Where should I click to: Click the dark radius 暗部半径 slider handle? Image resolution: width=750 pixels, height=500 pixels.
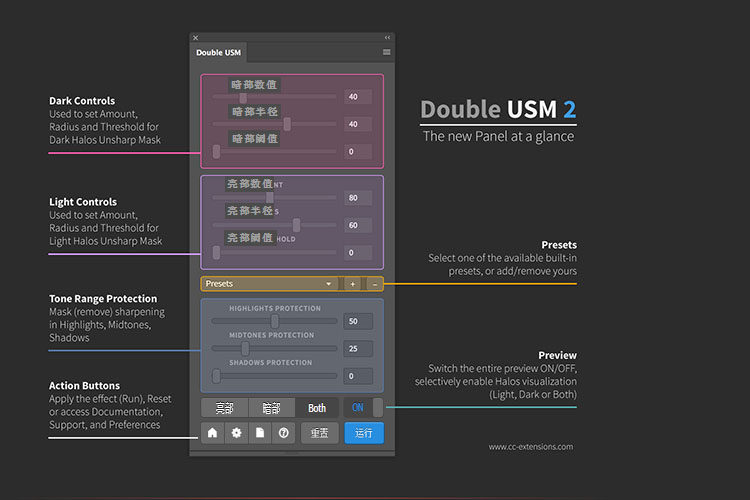tap(287, 124)
